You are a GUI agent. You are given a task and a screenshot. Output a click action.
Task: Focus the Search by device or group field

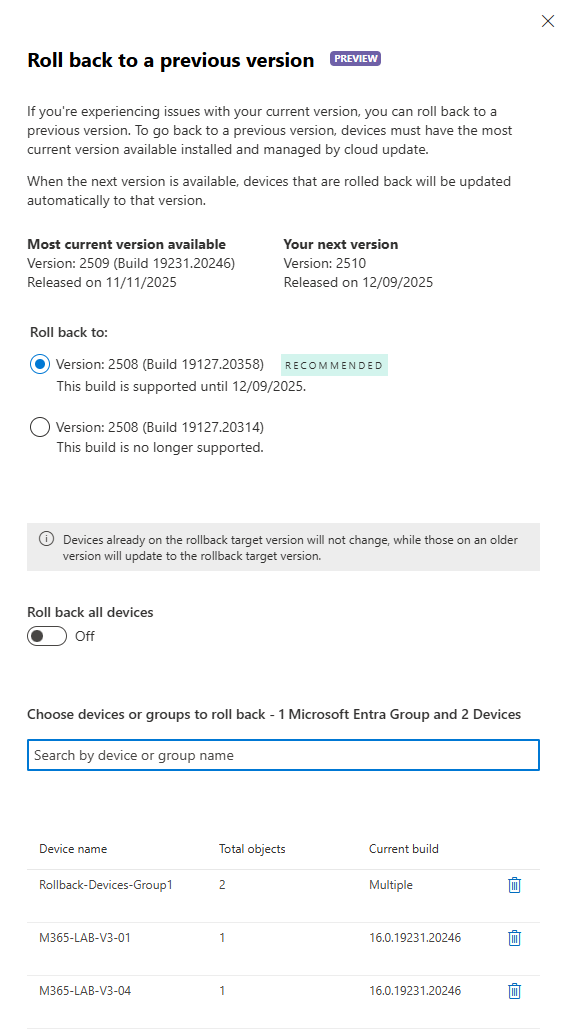pyautogui.click(x=284, y=755)
